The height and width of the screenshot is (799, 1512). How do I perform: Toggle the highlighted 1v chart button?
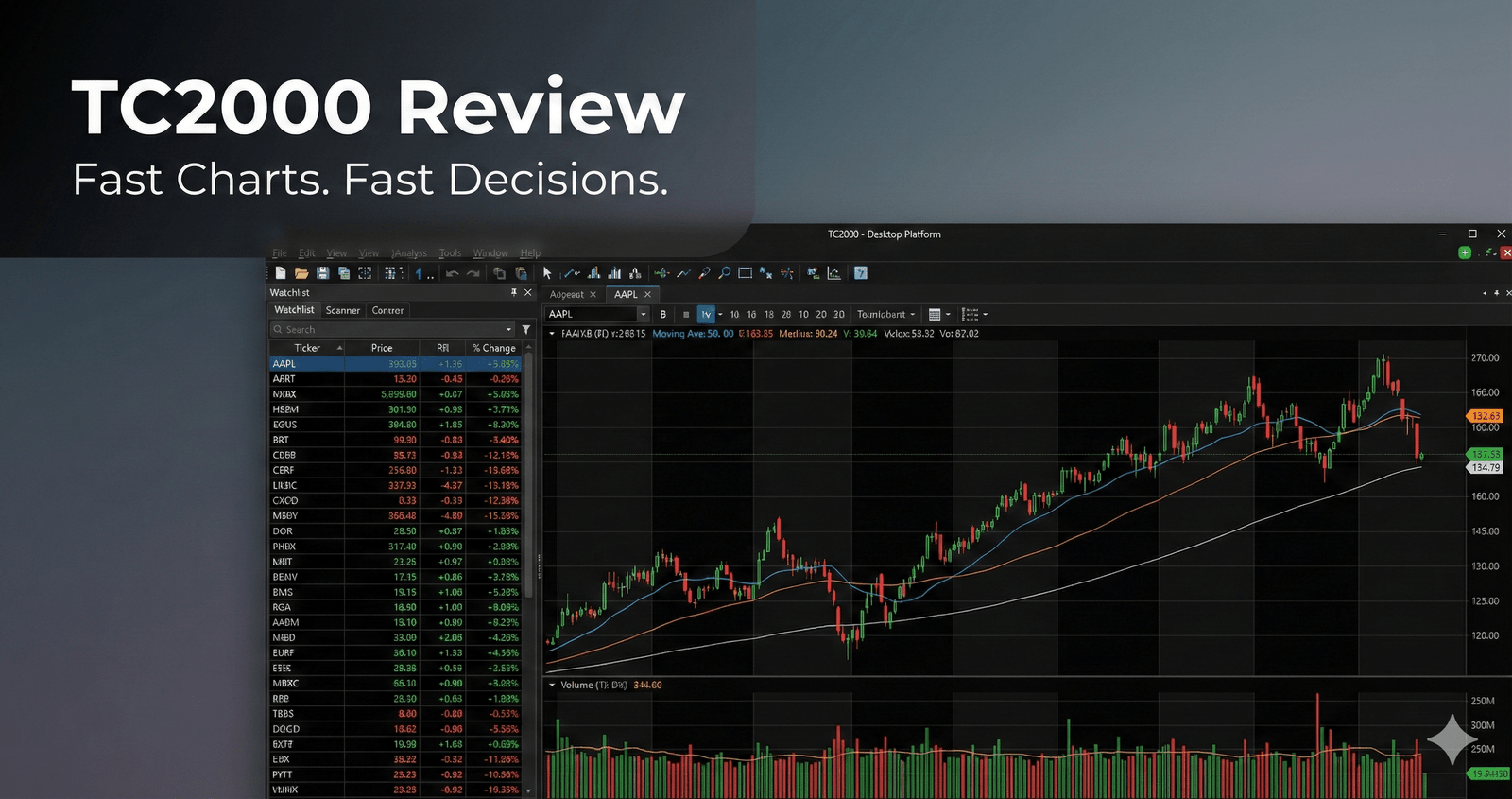706,314
